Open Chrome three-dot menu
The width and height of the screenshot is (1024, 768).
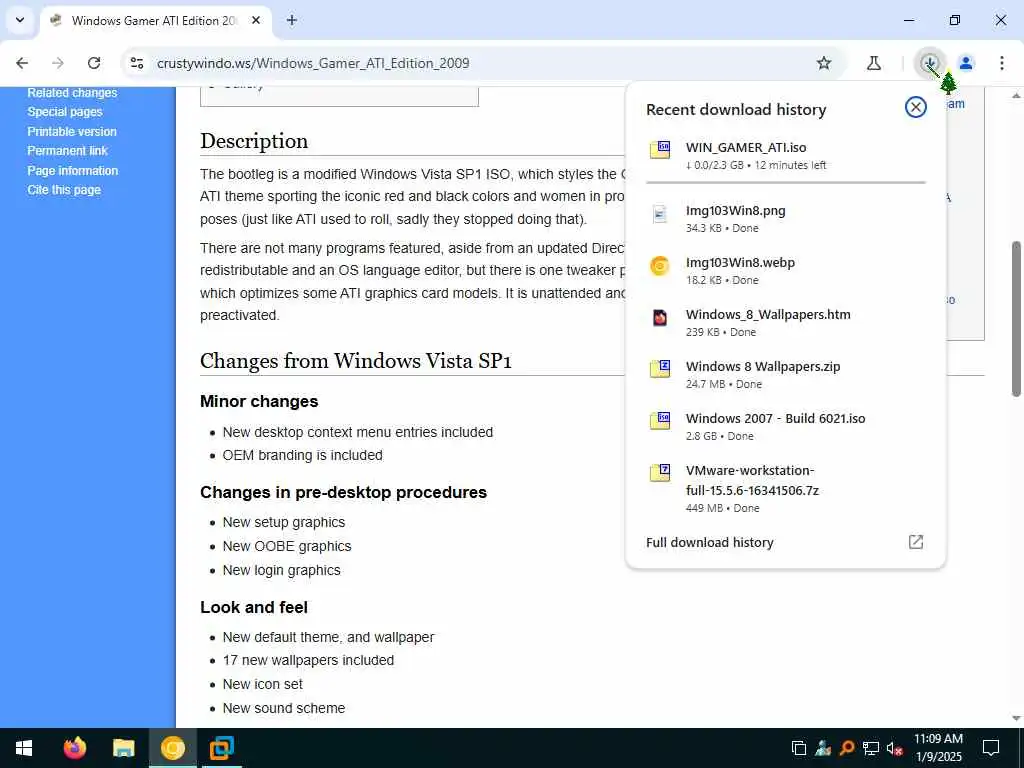[1002, 63]
